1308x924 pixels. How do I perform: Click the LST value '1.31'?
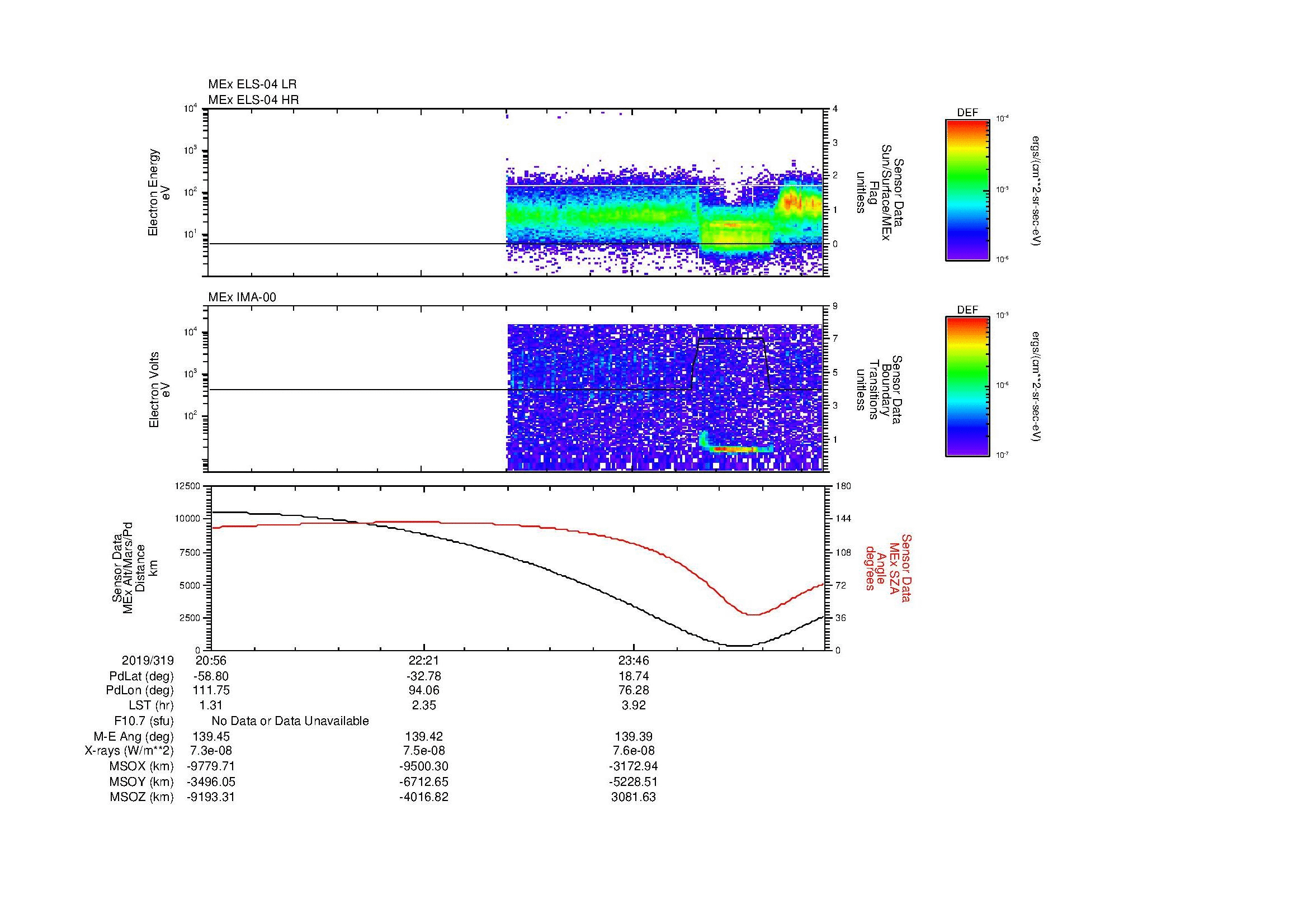(x=211, y=705)
